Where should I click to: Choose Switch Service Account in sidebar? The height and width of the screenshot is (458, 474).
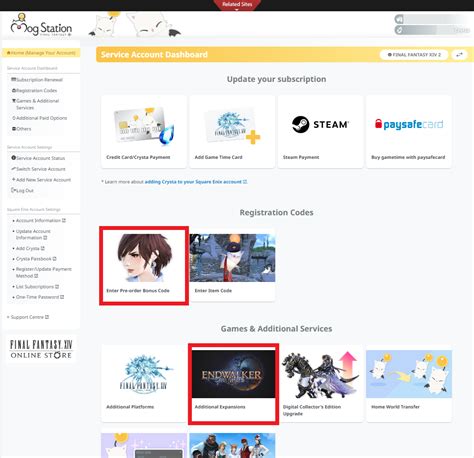(x=38, y=169)
